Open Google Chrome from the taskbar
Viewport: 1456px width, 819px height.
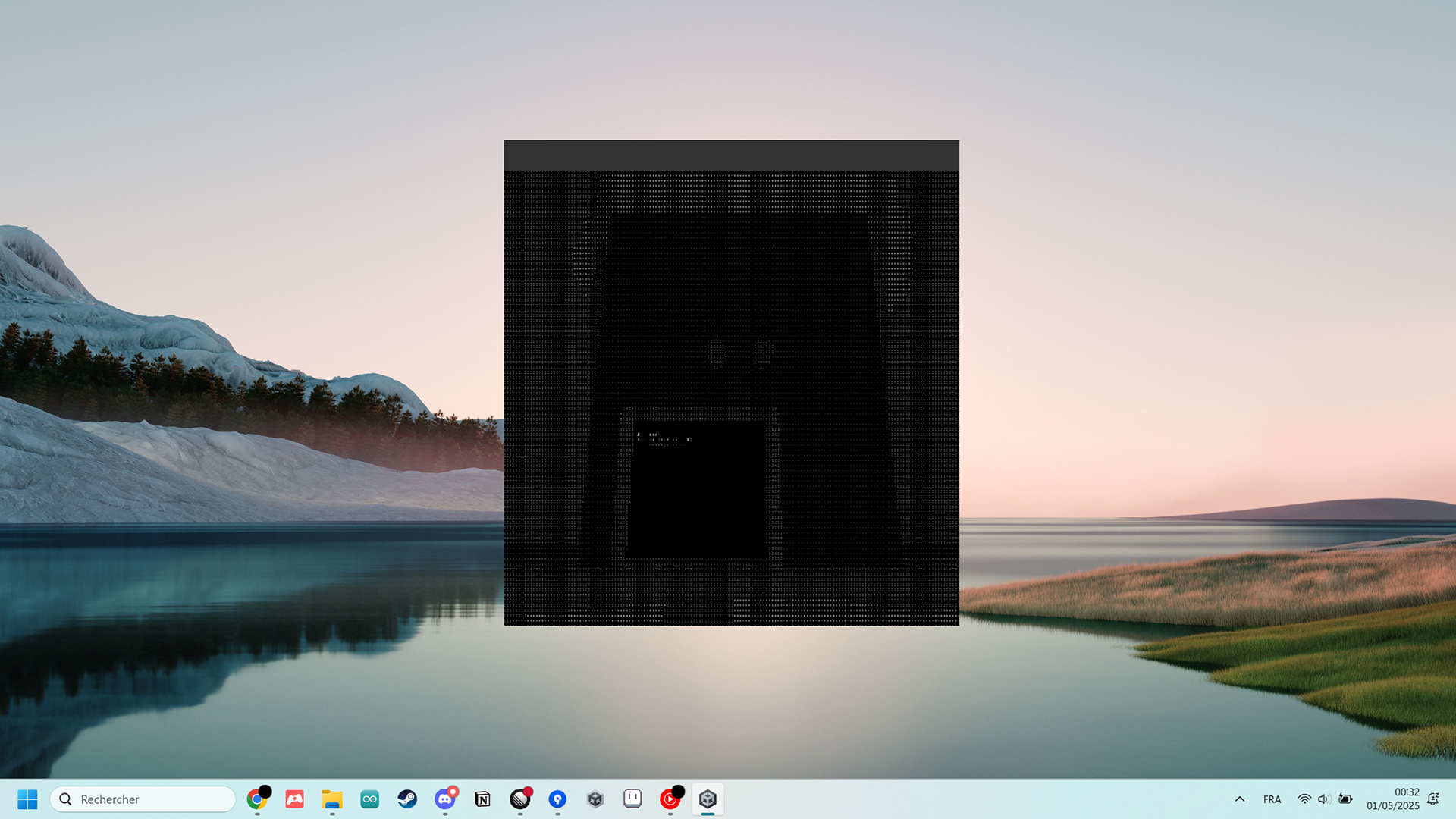coord(257,799)
